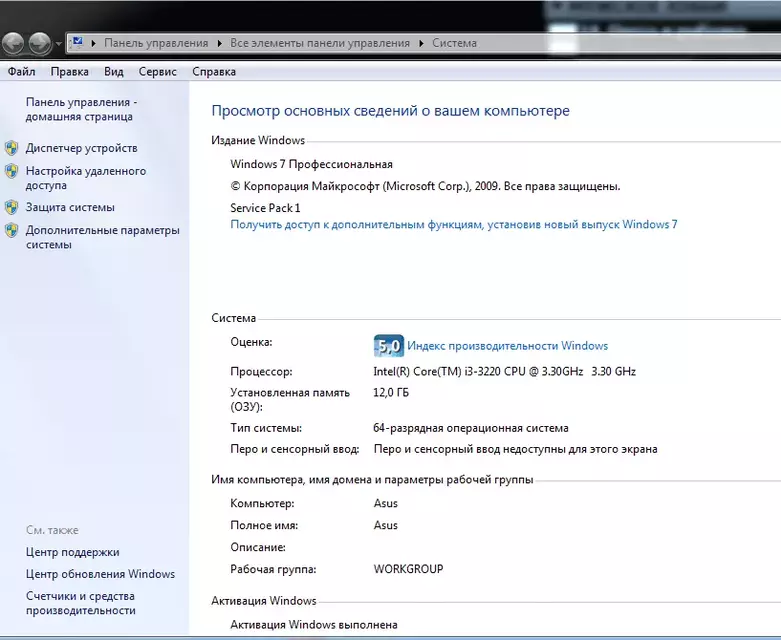781x640 pixels.
Task: Click the 12,0 ГБ installed memory value
Action: pos(391,392)
